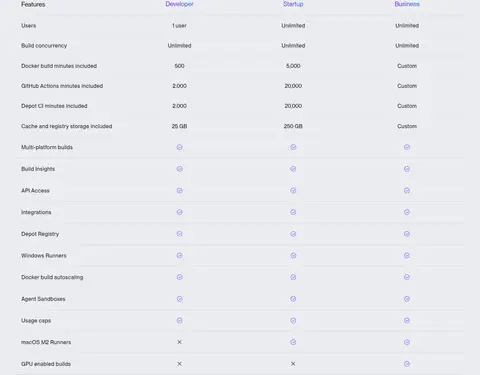
Task: Click the Depot Registry checkmark under Developer
Action: point(179,234)
